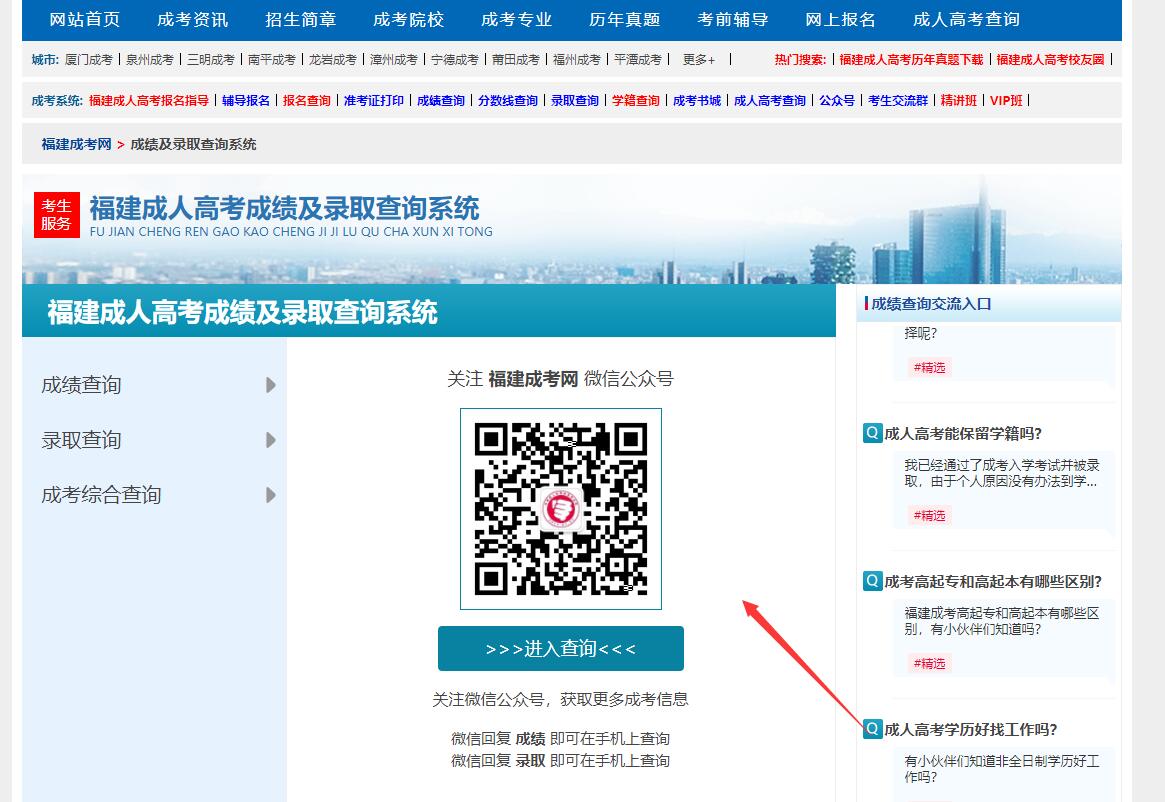Click the 厦门成考 city link

tap(89, 60)
